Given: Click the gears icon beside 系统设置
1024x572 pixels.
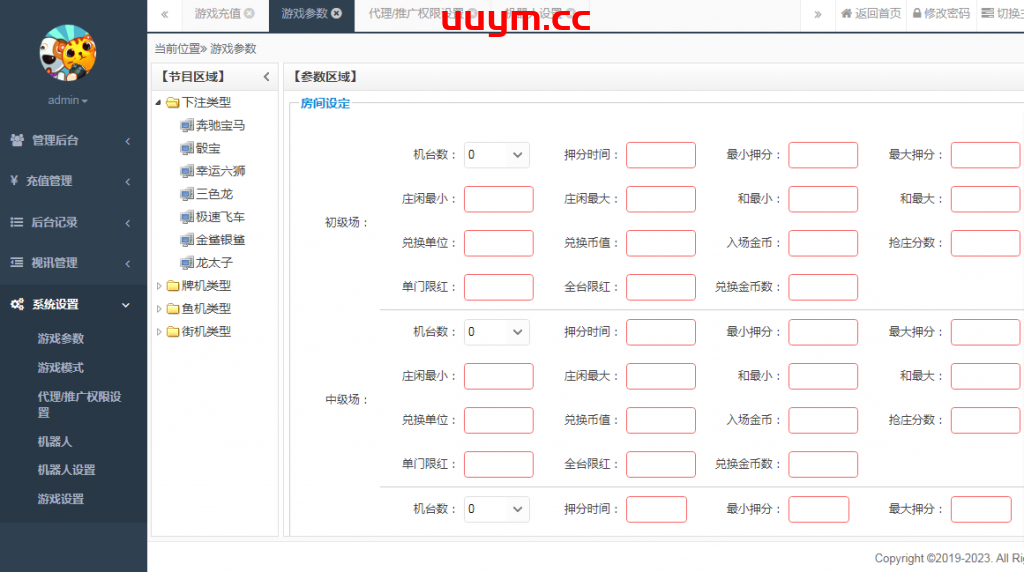Looking at the screenshot, I should coord(17,304).
